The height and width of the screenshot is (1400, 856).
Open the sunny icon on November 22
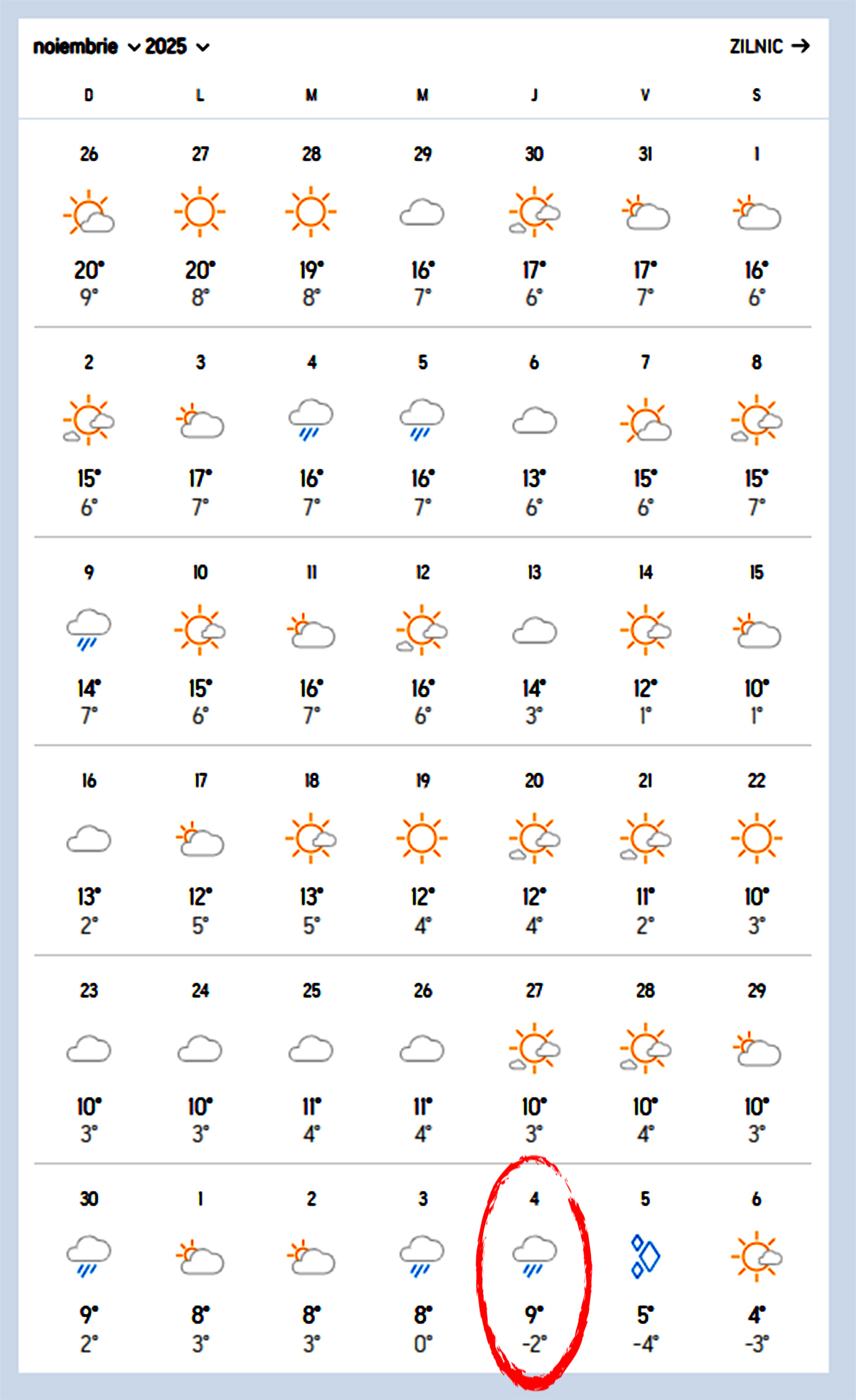tap(756, 838)
